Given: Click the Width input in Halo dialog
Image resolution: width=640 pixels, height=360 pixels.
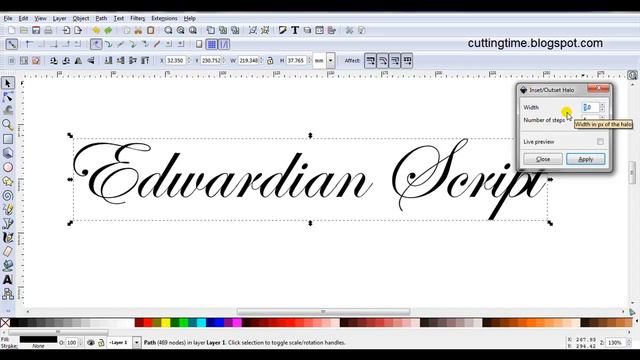Looking at the screenshot, I should point(590,107).
